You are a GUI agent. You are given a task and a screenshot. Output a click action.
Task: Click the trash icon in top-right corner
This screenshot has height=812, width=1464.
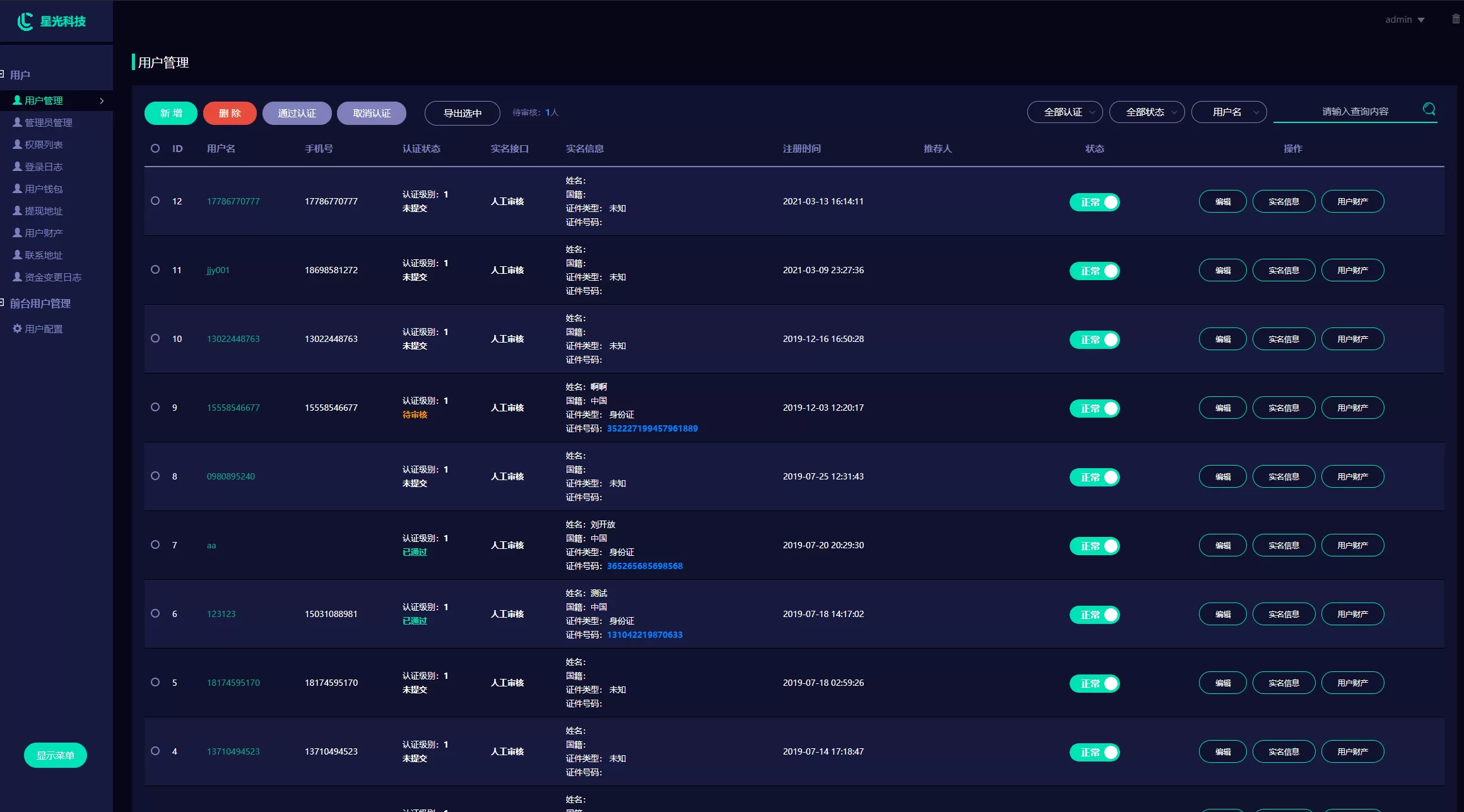pyautogui.click(x=1456, y=19)
